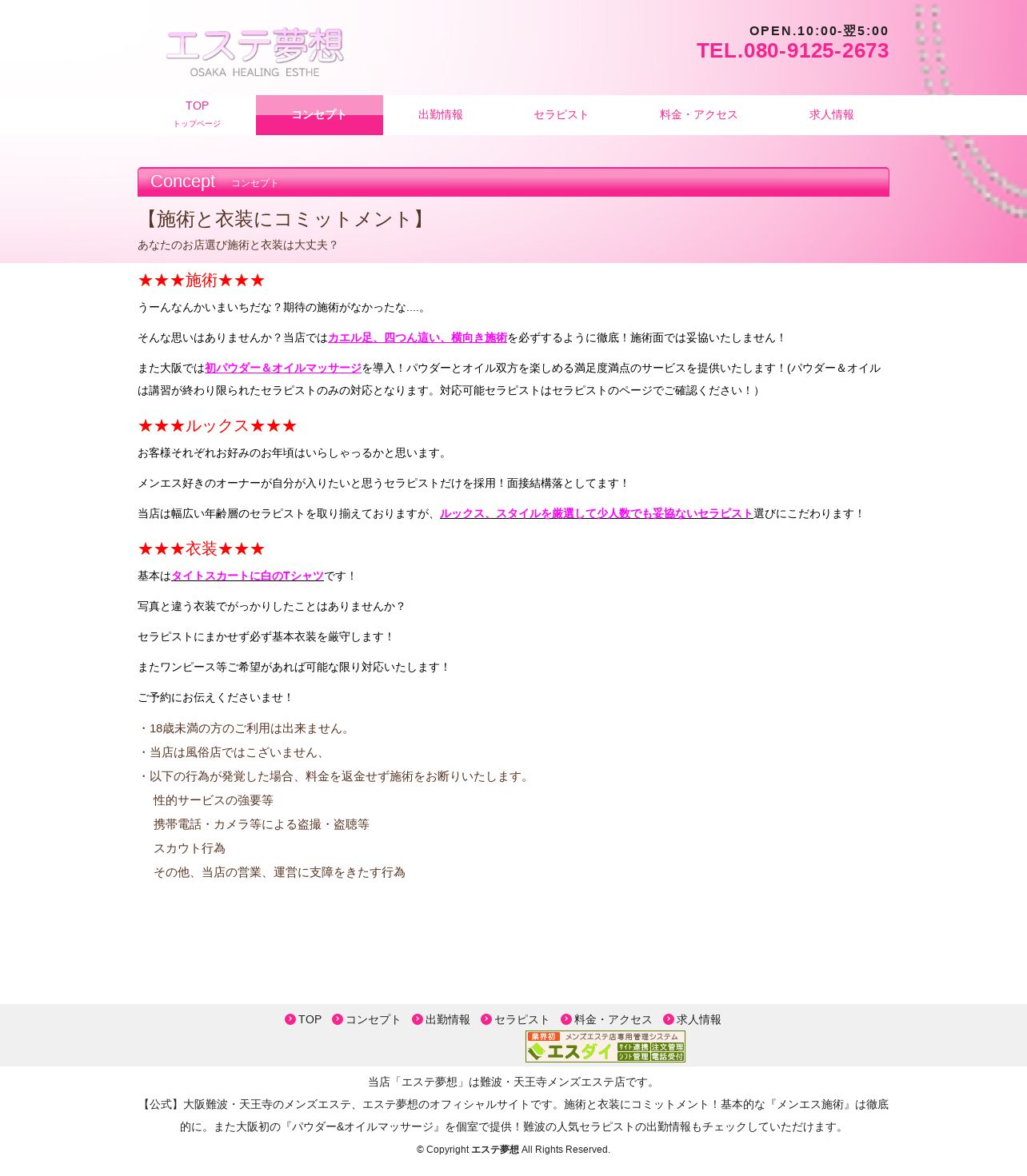
Task: Click the エステ夢想 logo in header
Action: [x=254, y=53]
